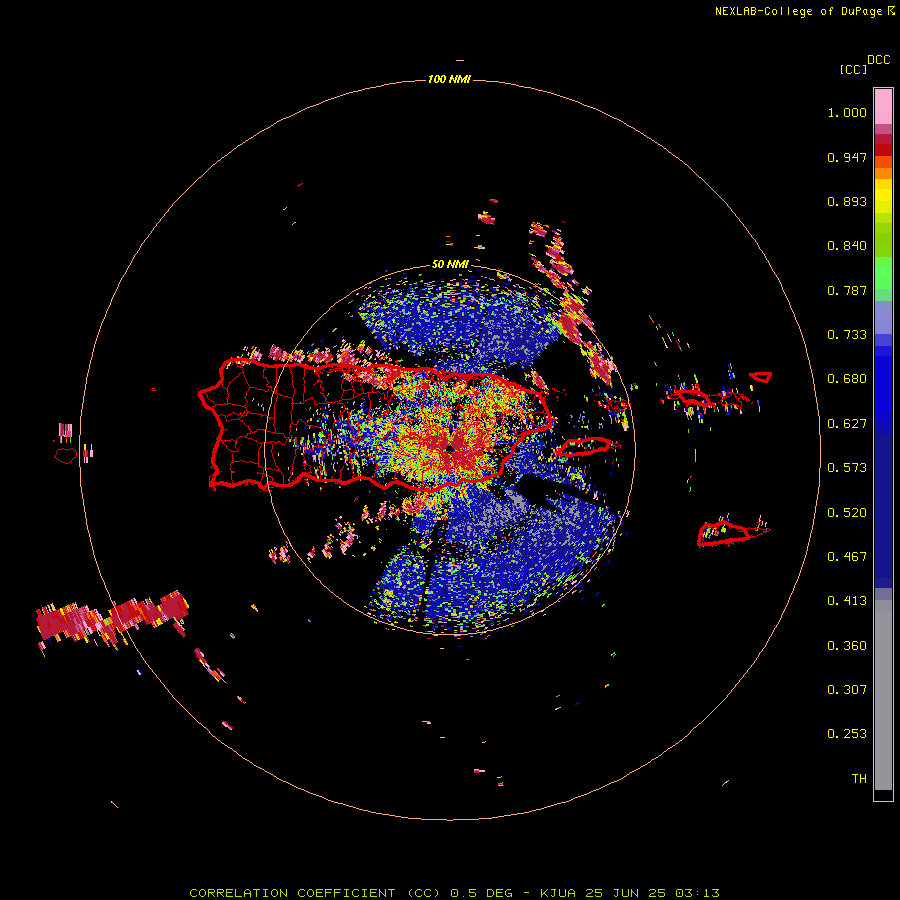Pick the bright yellow color bar segment
Viewport: 900px width, 900px height.
pos(883,196)
